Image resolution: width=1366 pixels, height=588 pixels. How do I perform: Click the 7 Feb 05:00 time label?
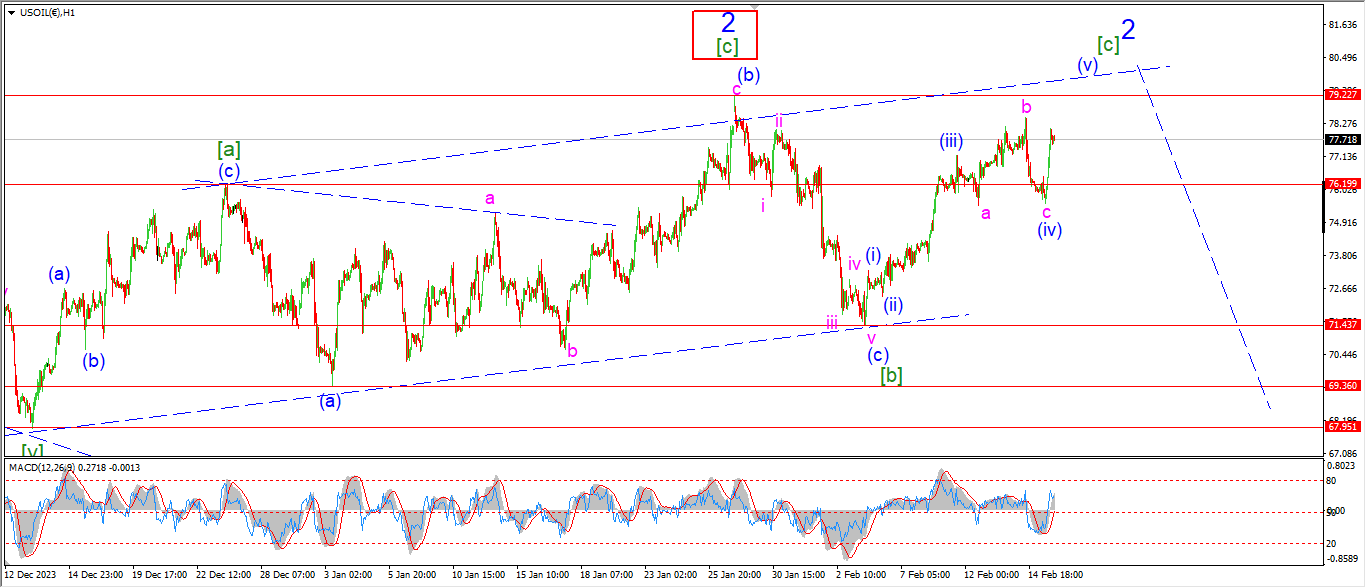click(x=925, y=575)
